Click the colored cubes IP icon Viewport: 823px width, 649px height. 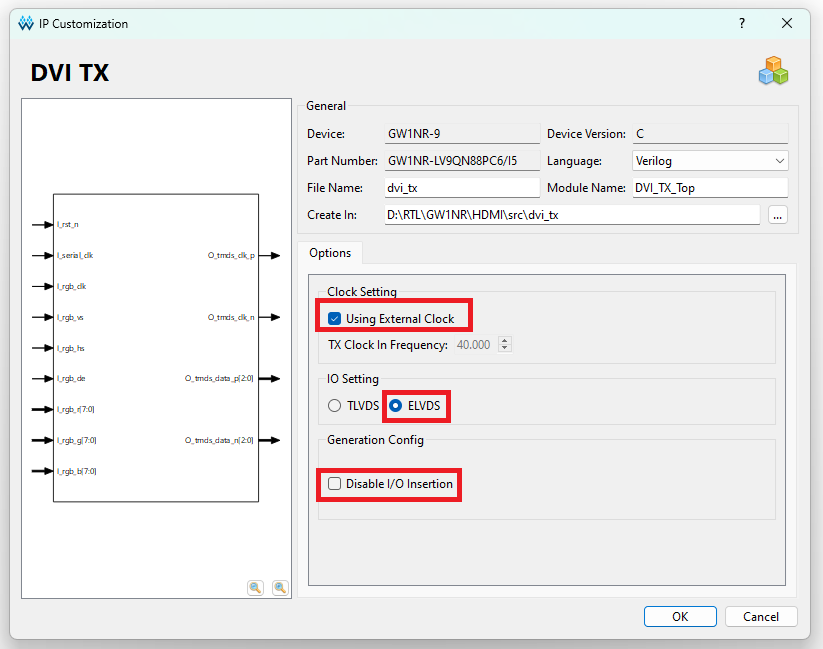click(x=773, y=71)
